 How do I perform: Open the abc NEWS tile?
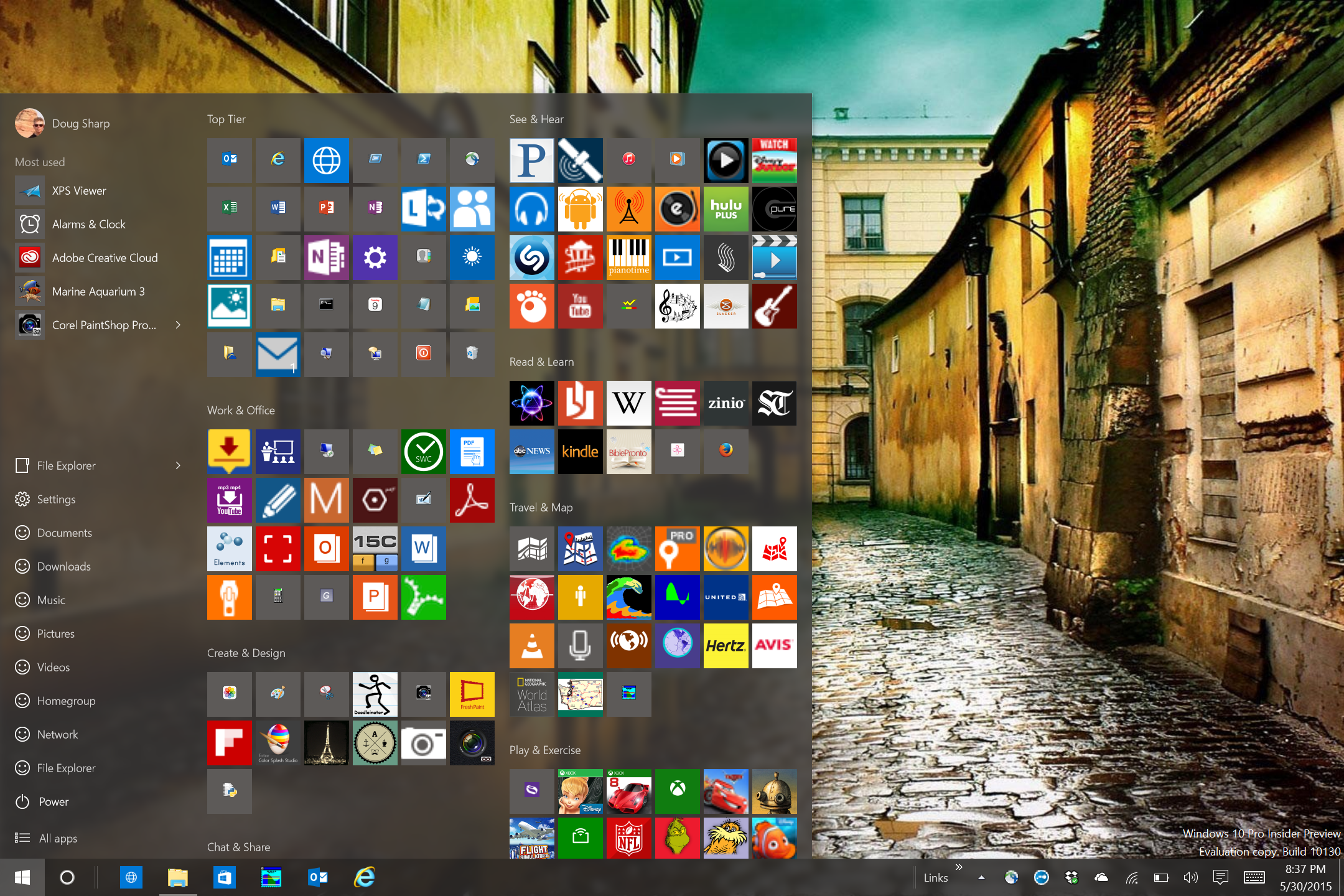click(x=531, y=451)
